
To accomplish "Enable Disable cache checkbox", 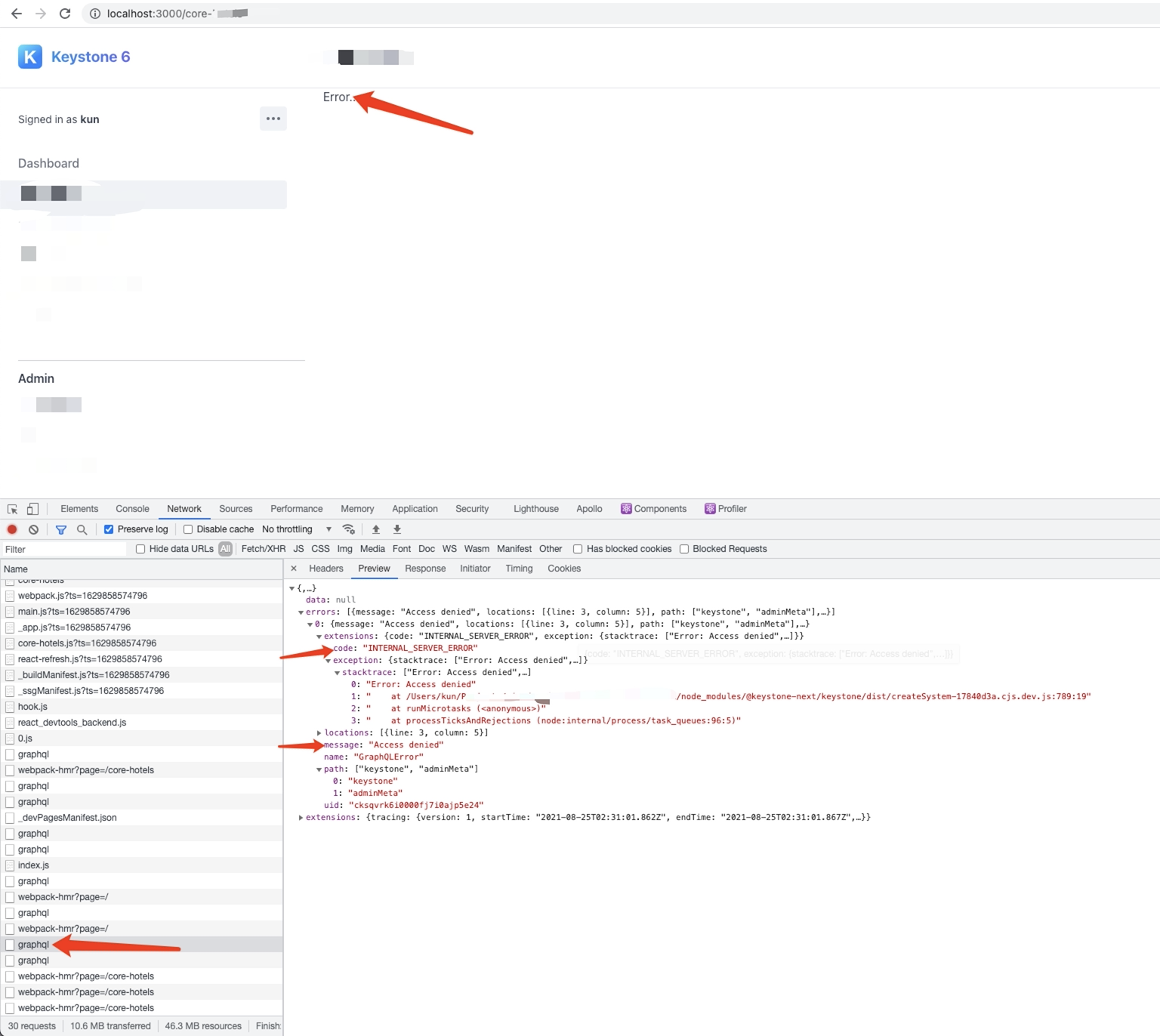I will (188, 529).
